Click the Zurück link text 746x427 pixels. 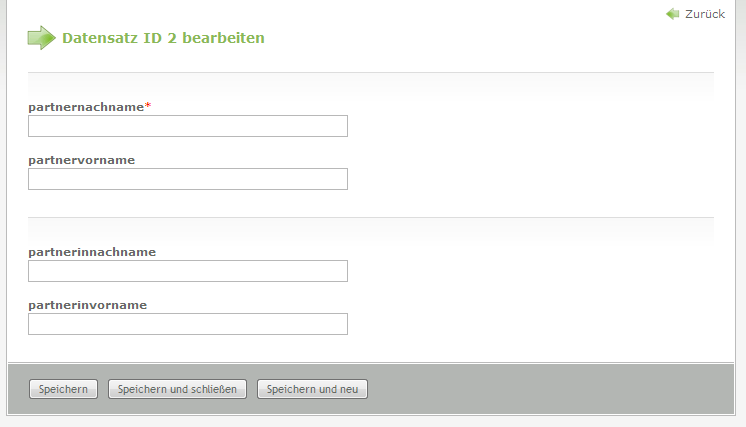tap(705, 14)
